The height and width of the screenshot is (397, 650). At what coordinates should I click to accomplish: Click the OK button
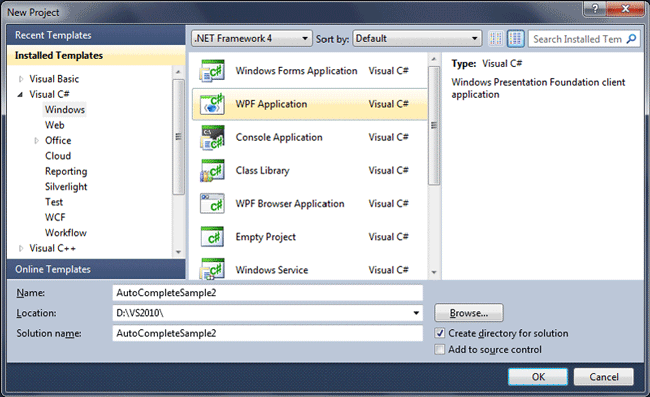pos(538,377)
